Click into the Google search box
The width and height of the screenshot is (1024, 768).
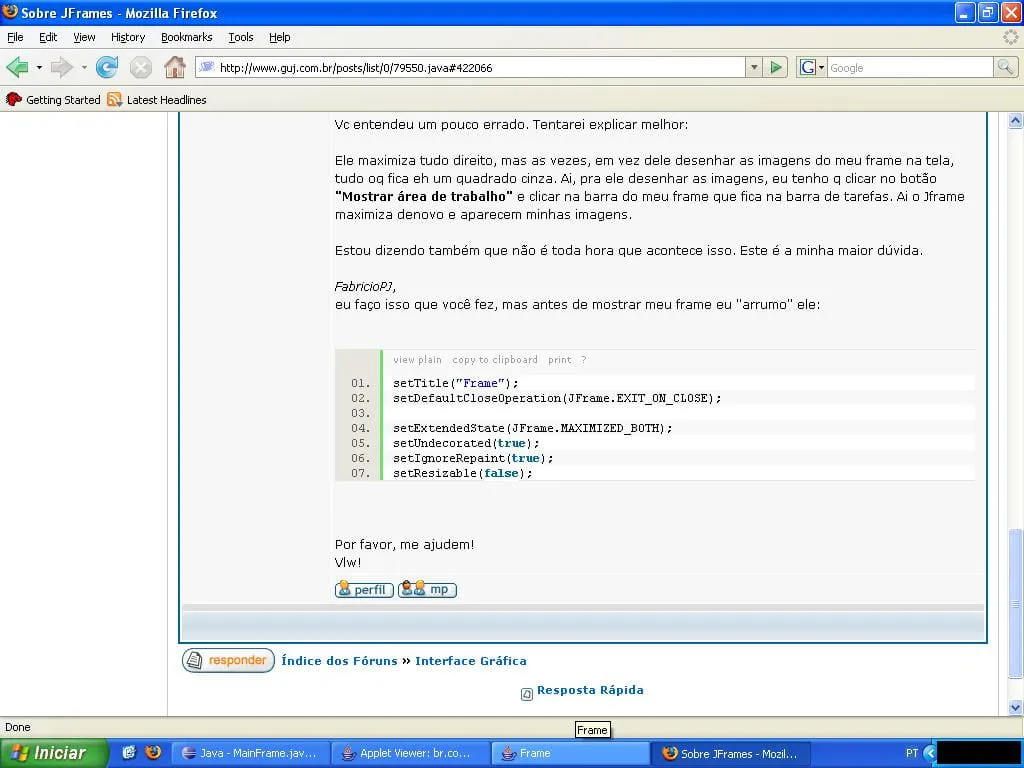[x=910, y=67]
